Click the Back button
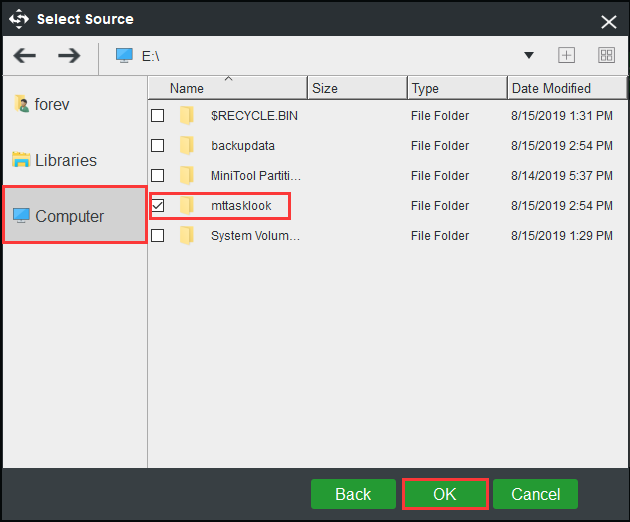This screenshot has width=630, height=522. click(353, 494)
